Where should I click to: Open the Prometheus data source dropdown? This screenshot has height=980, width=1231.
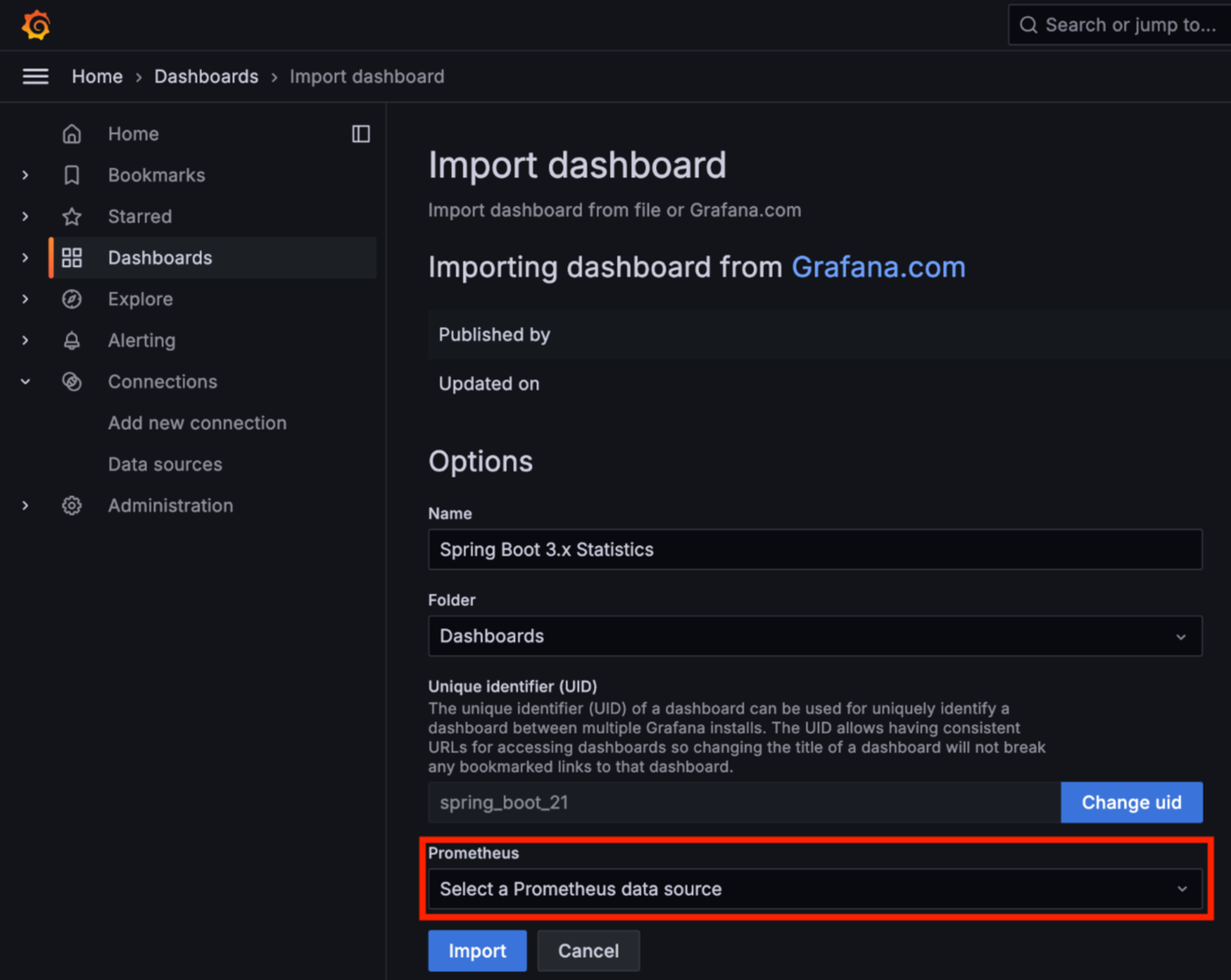[x=814, y=889]
